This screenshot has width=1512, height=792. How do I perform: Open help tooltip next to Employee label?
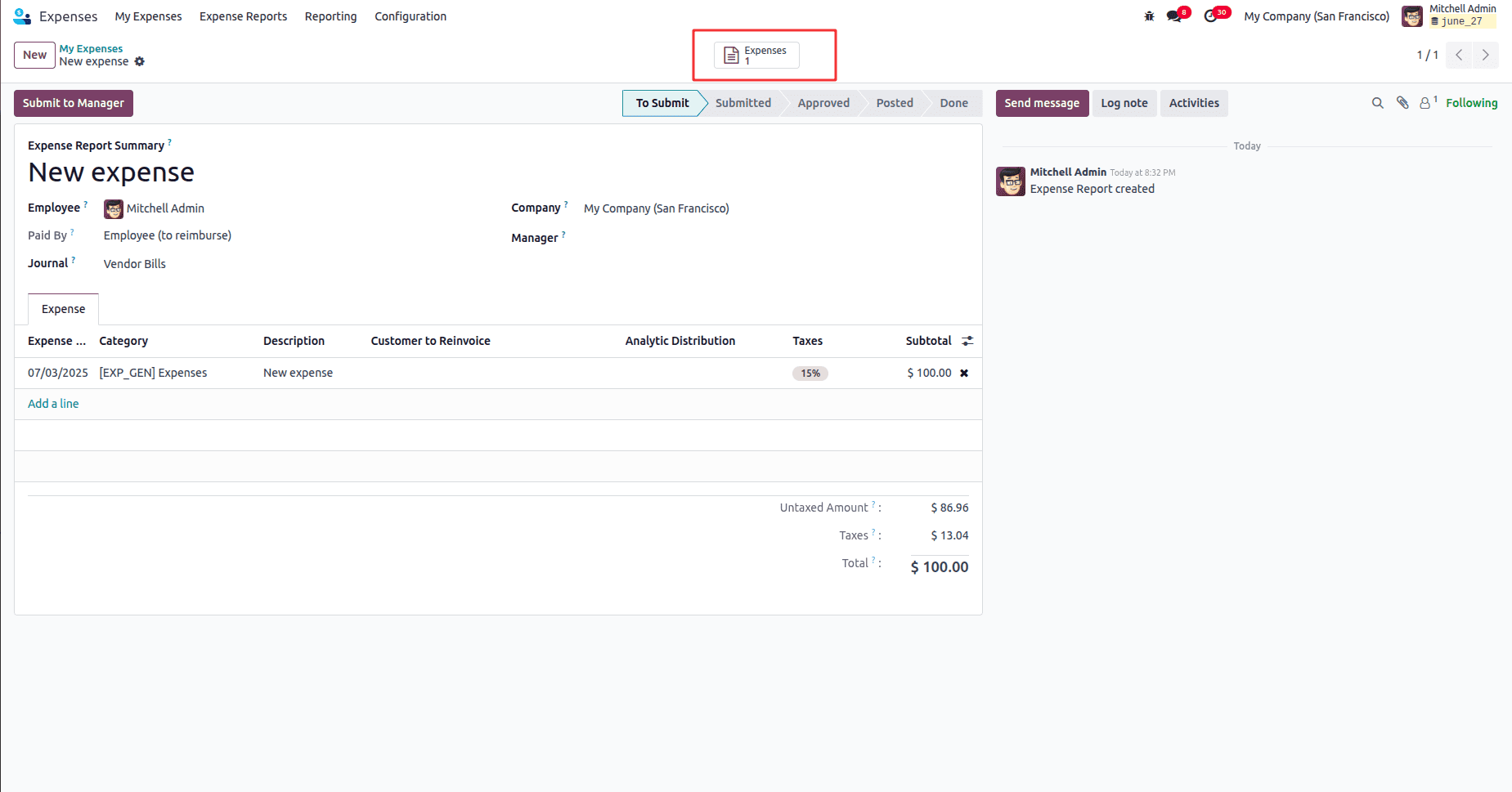[x=86, y=204]
